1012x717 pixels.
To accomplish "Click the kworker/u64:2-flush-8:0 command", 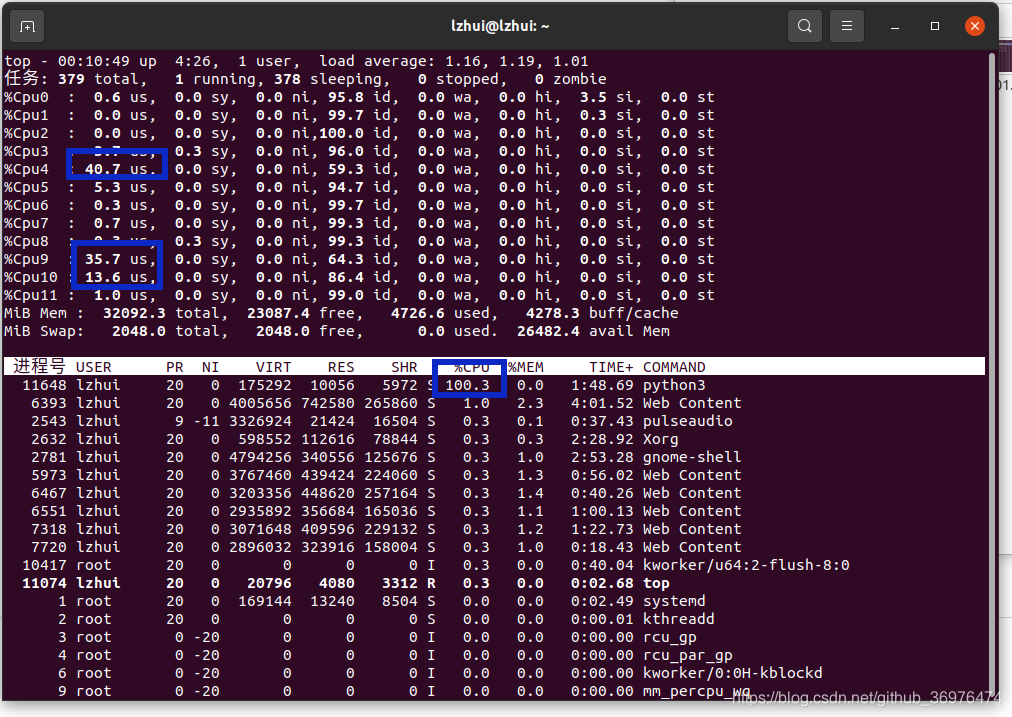I will point(746,565).
